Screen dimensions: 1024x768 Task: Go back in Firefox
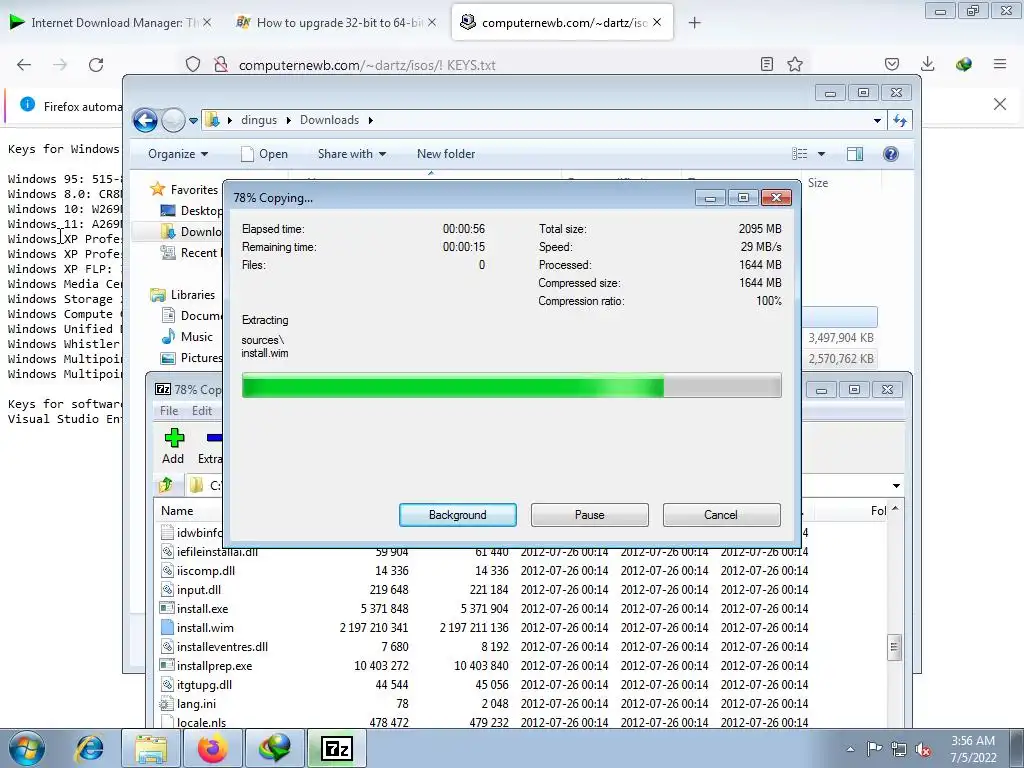tap(24, 65)
